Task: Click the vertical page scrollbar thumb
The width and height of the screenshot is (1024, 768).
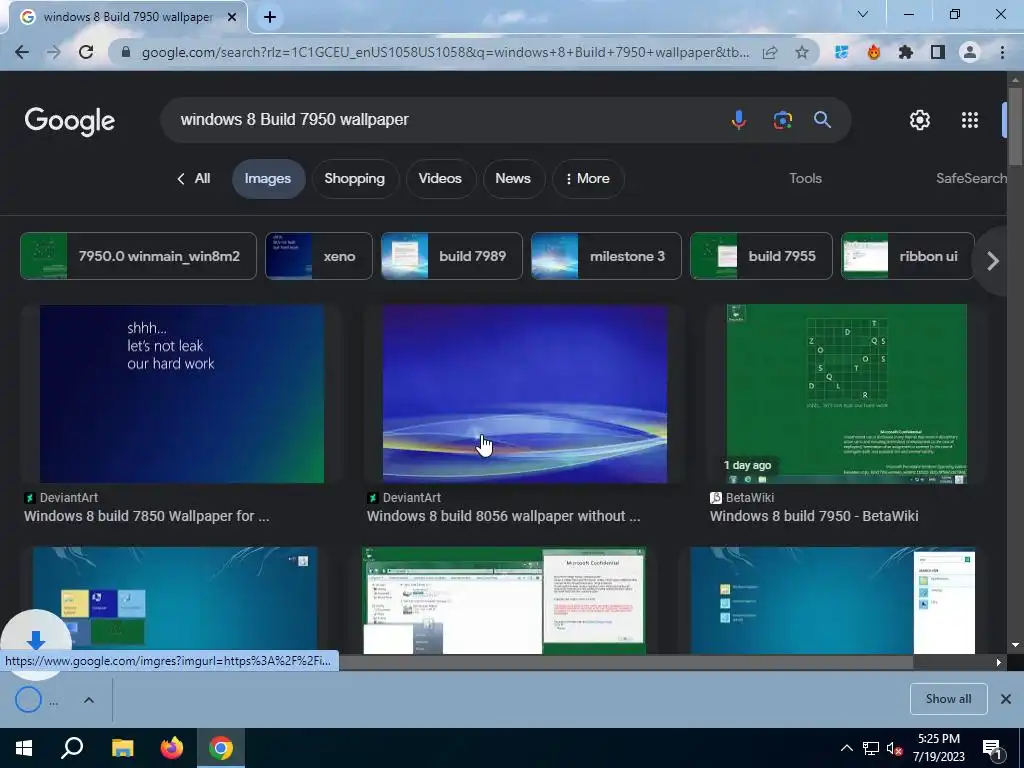Action: point(1015,125)
